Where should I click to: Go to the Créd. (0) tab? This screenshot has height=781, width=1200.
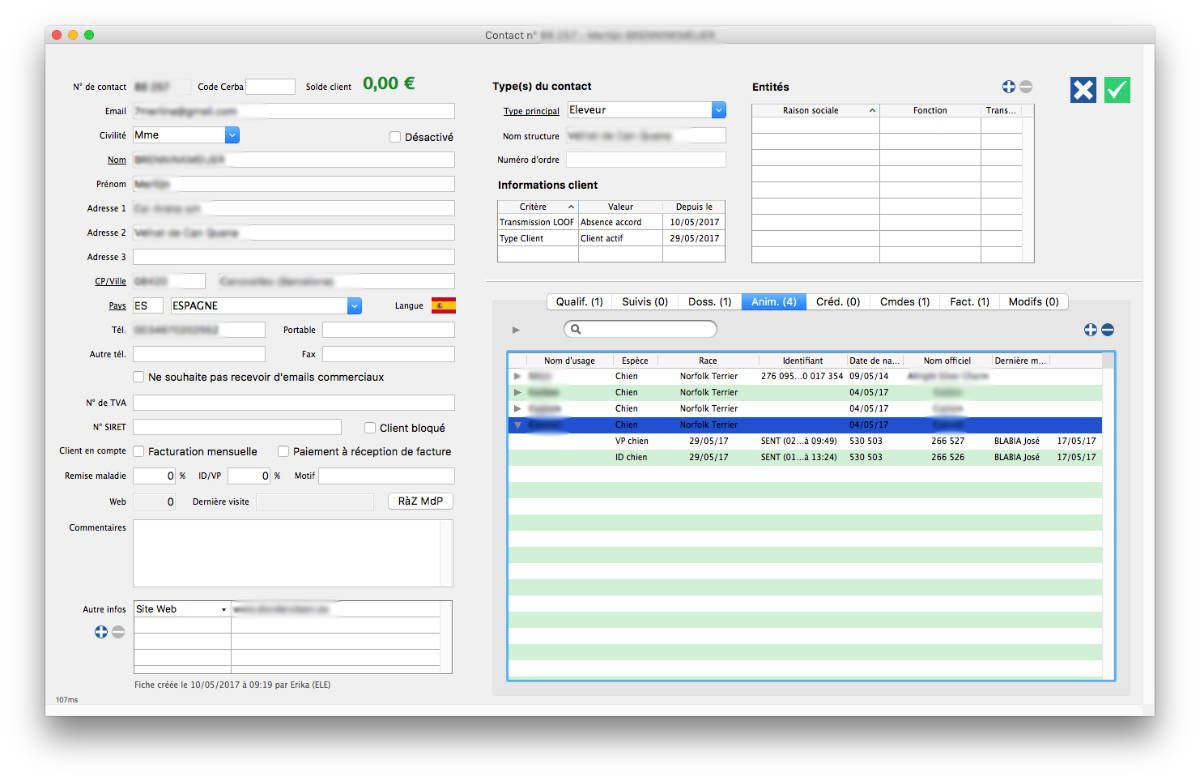[x=838, y=301]
